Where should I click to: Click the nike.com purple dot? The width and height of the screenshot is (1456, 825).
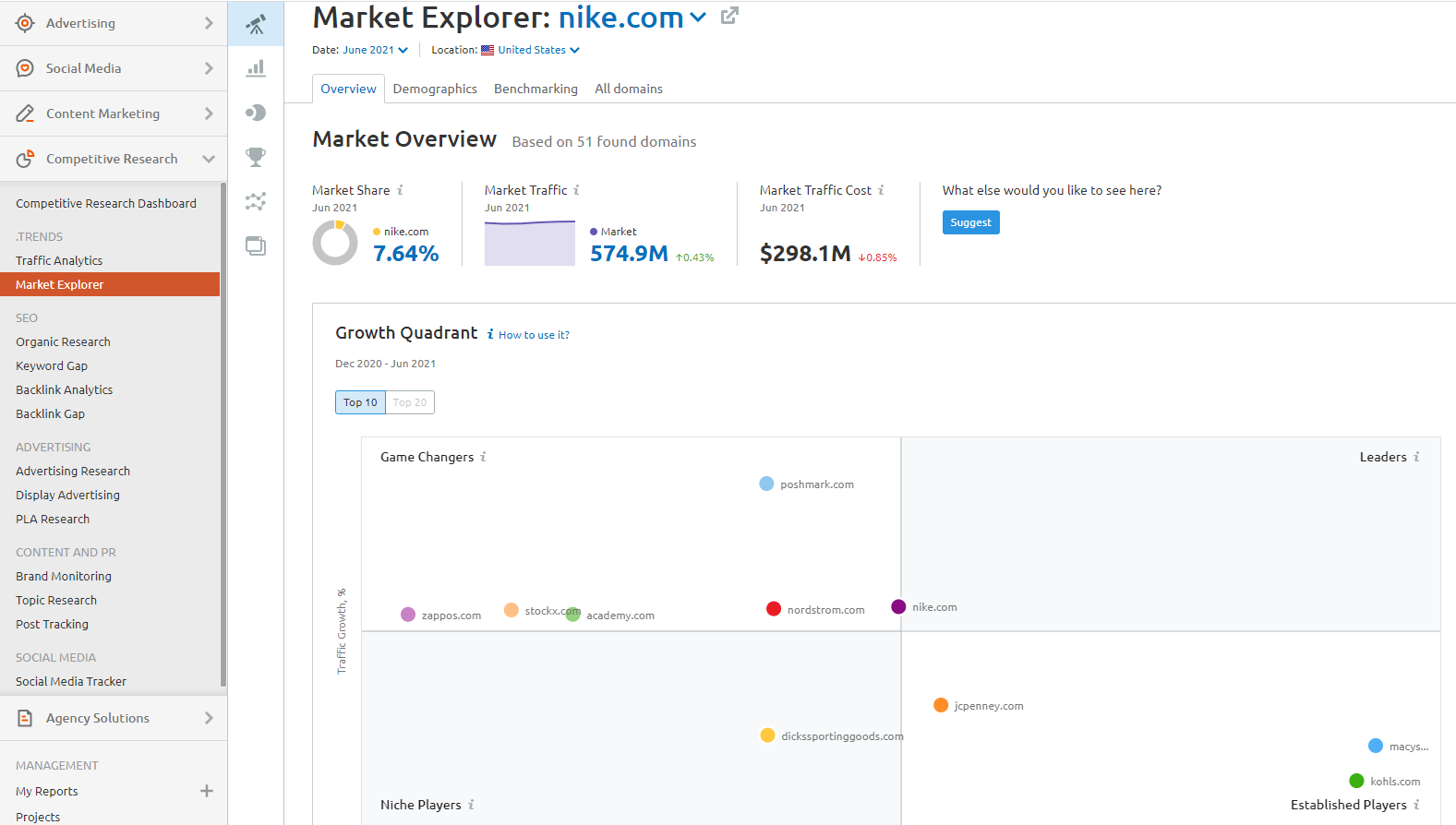[x=898, y=606]
